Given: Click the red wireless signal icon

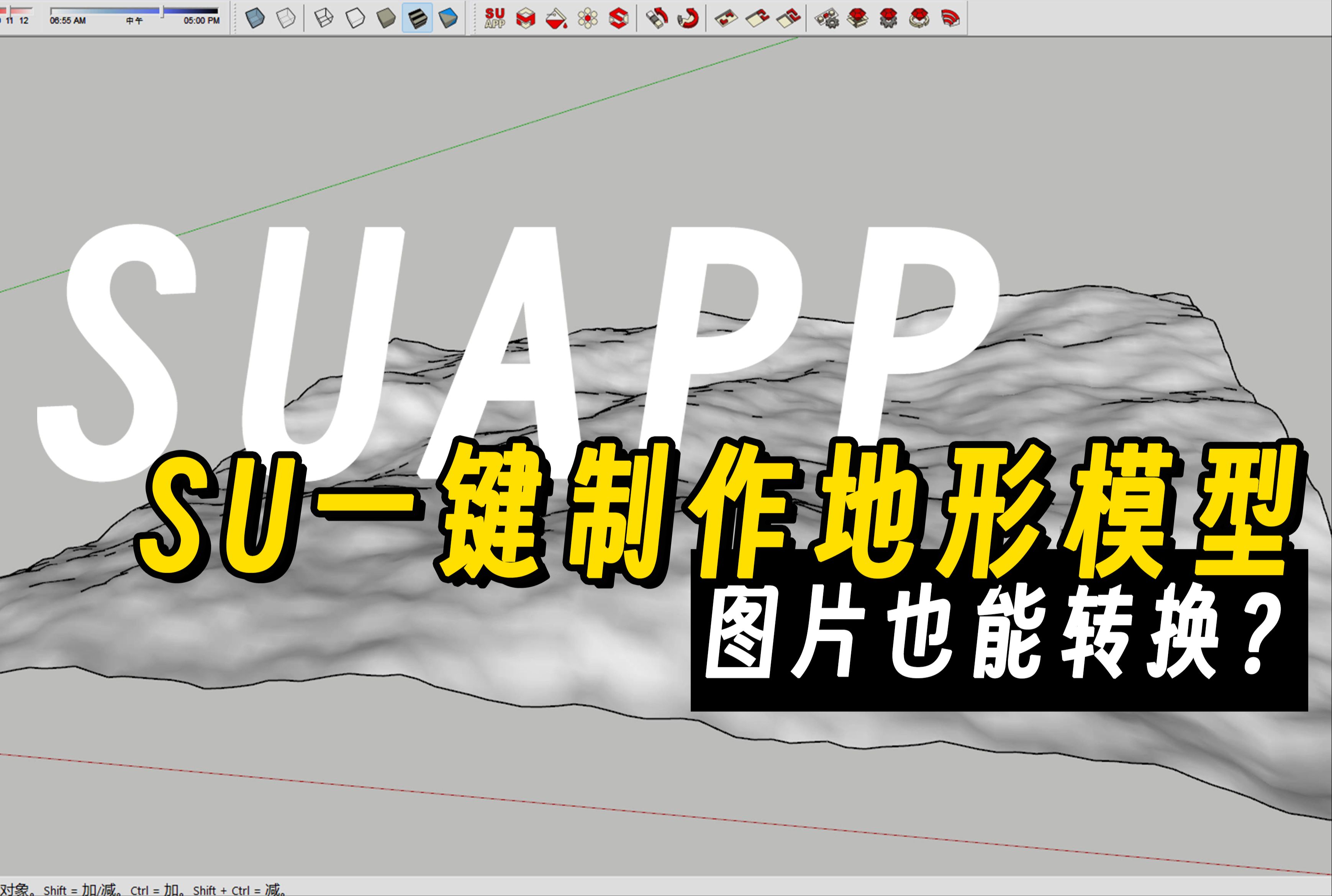Looking at the screenshot, I should 950,18.
